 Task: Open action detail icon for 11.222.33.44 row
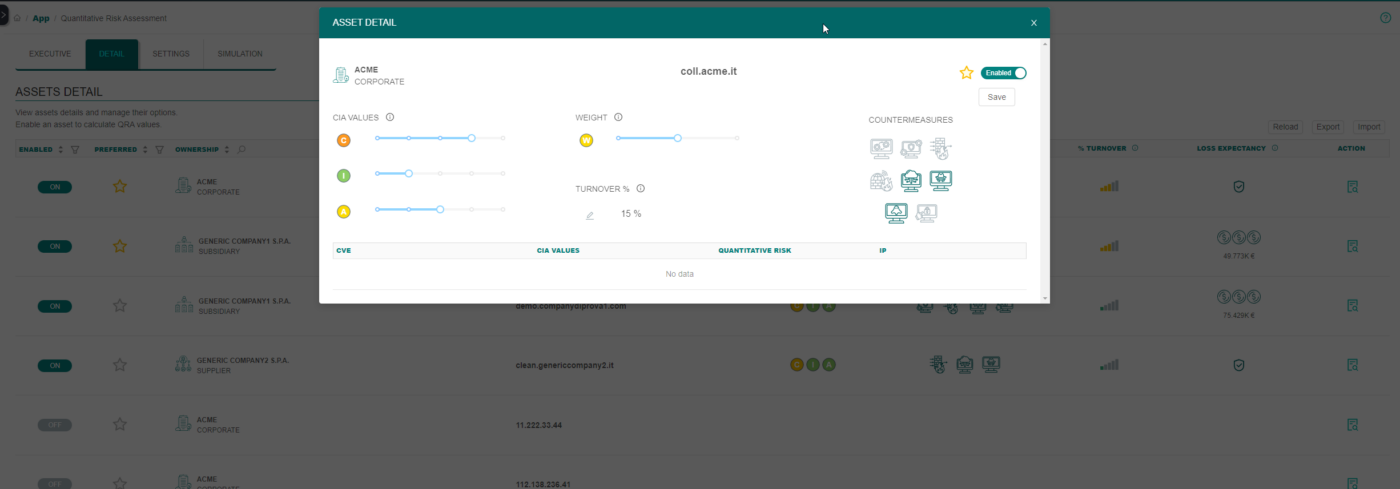coord(1352,424)
